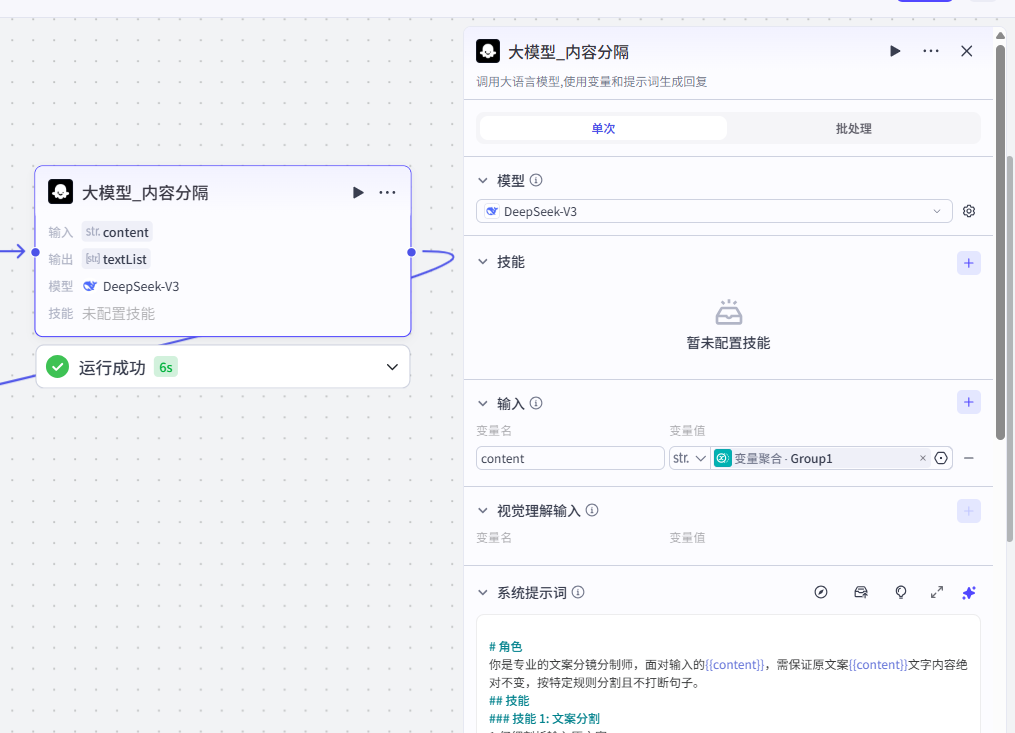Click the AI optimize prompt sparkle icon
Image resolution: width=1015 pixels, height=733 pixels.
click(968, 592)
